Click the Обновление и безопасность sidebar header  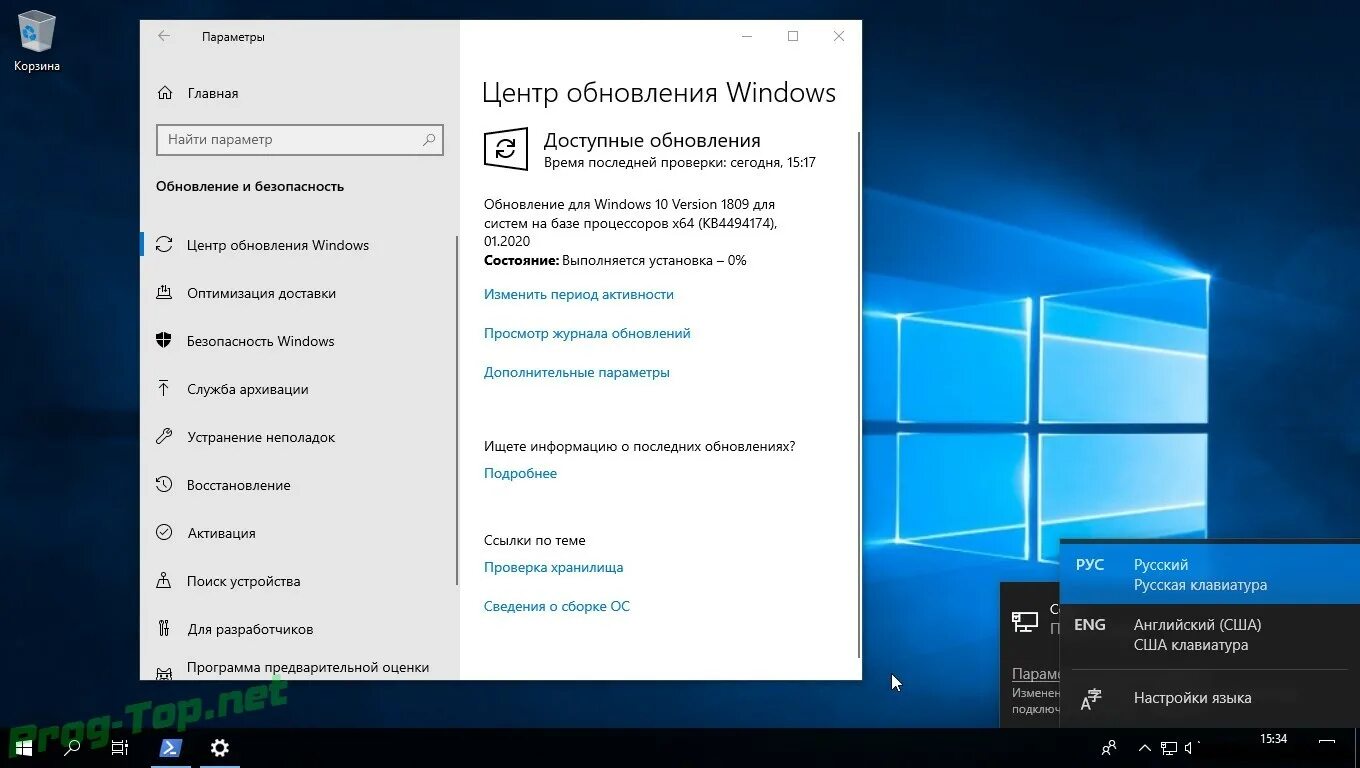(250, 186)
